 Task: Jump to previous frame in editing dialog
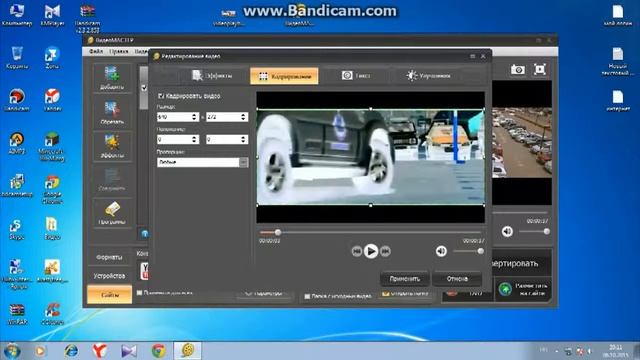click(356, 251)
